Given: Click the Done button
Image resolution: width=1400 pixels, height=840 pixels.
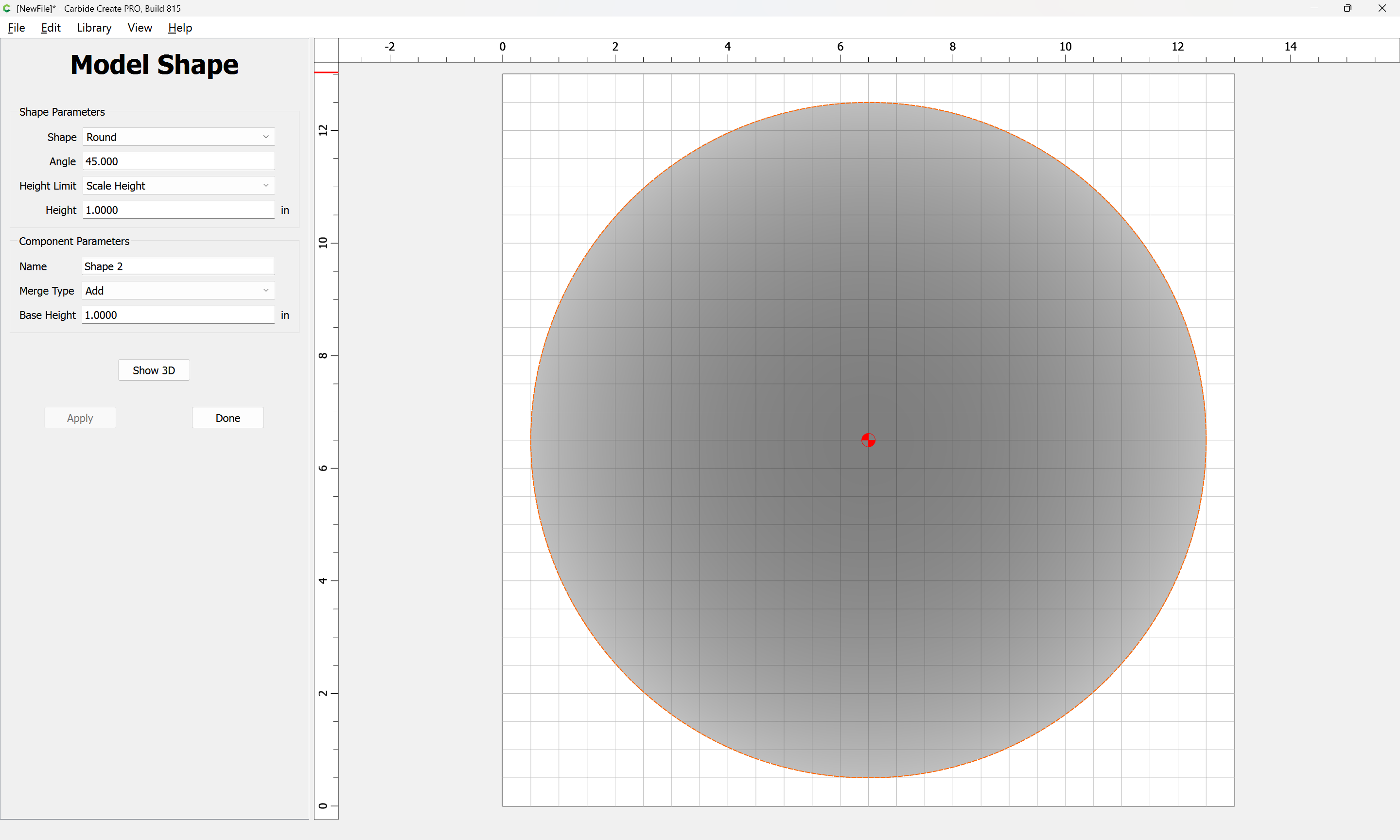Looking at the screenshot, I should click(227, 418).
